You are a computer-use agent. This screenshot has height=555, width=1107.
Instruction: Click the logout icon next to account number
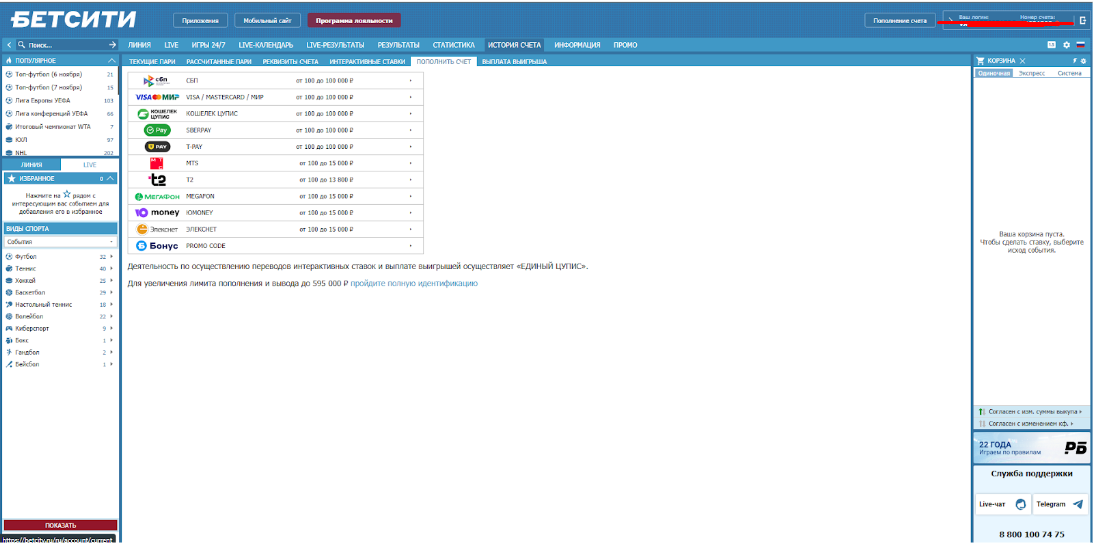[x=1083, y=20]
